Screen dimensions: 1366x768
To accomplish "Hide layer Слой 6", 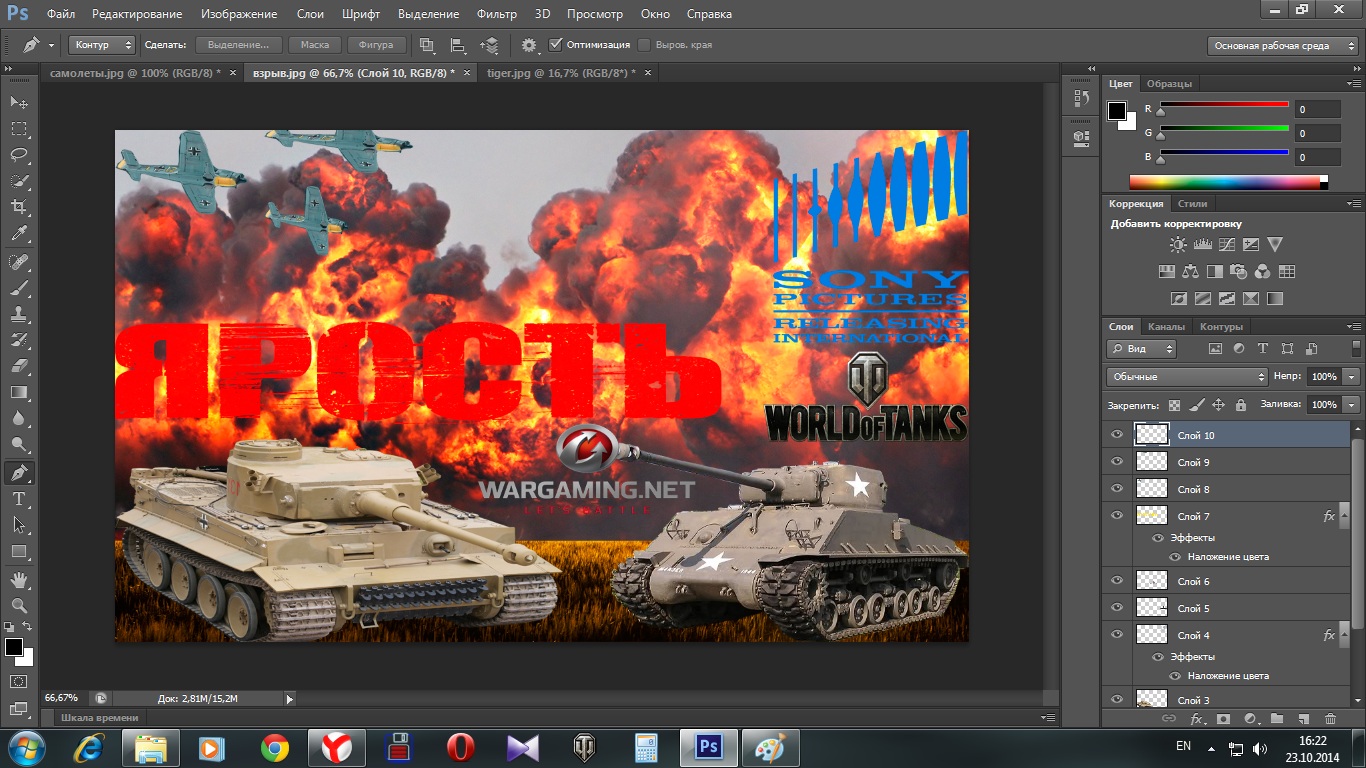I will click(x=1117, y=580).
